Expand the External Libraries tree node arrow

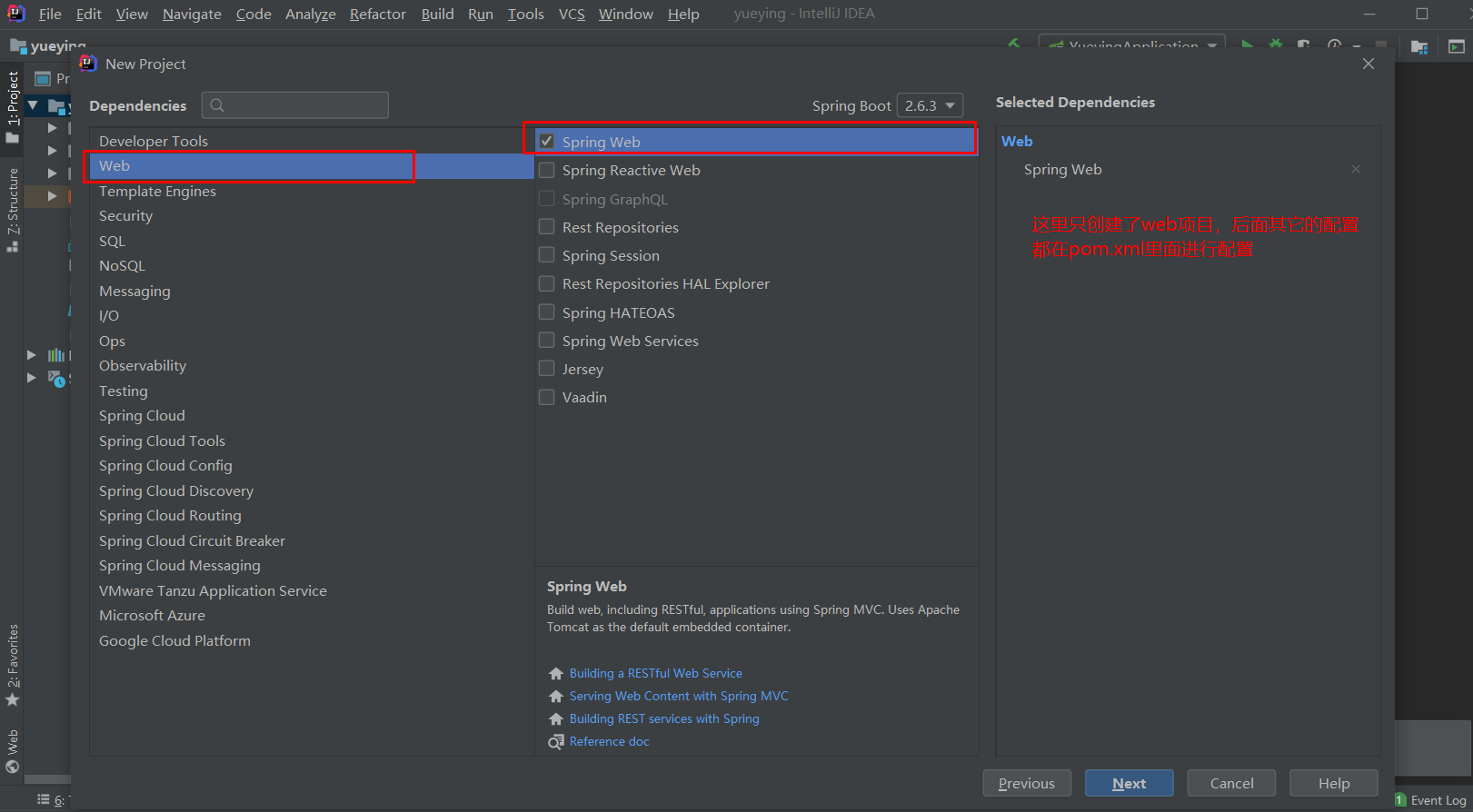[x=32, y=355]
